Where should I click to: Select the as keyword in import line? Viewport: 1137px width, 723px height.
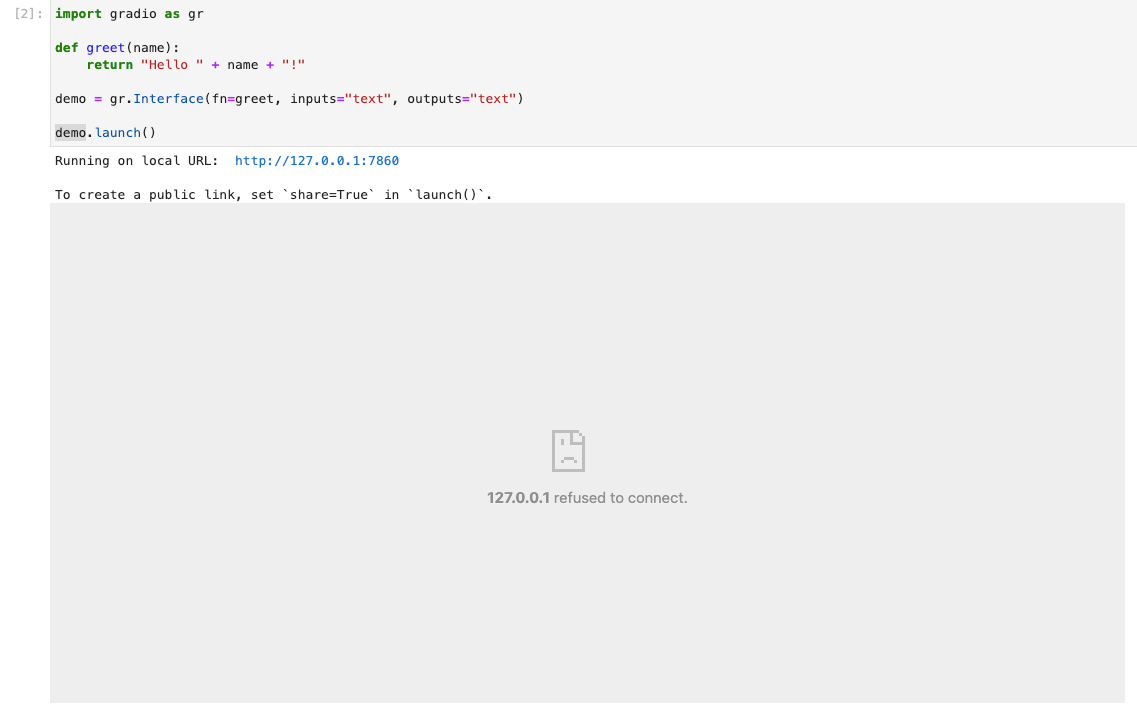[172, 13]
